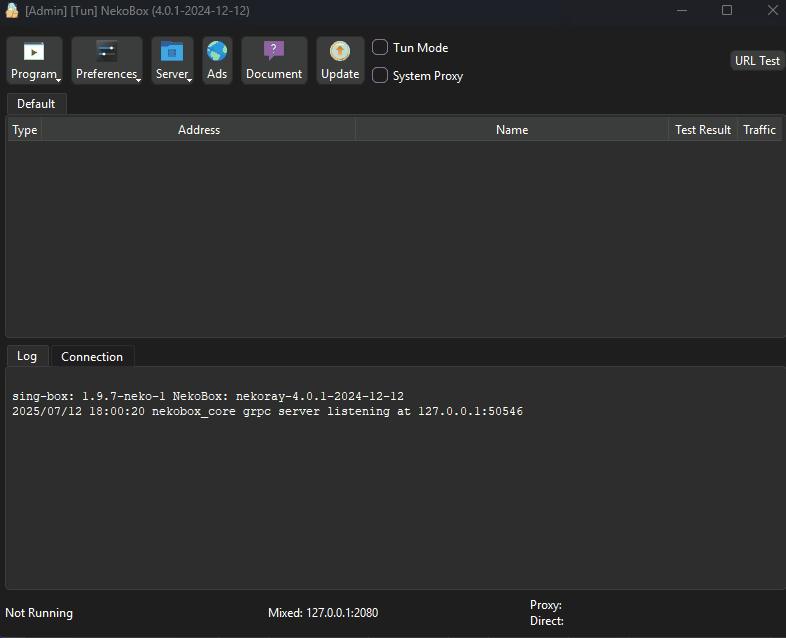Click the Type column header
The image size is (786, 638).
(x=25, y=130)
